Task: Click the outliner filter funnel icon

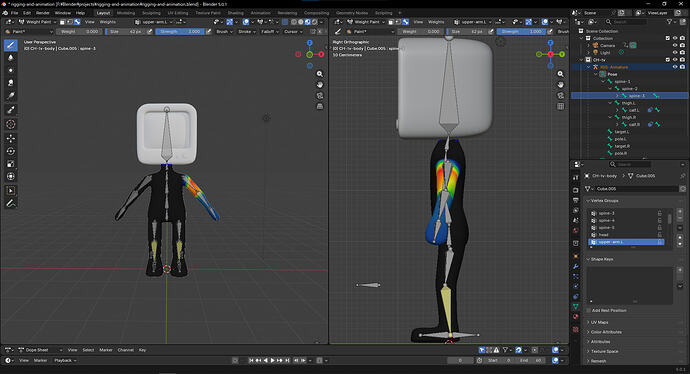Action: [669, 22]
